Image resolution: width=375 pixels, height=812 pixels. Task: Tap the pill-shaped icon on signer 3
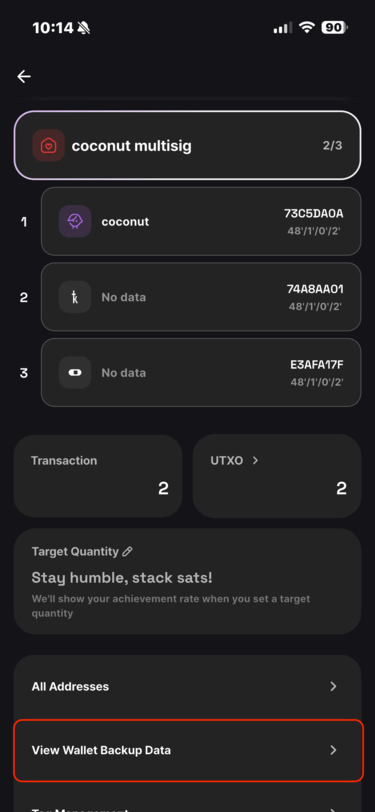[75, 373]
